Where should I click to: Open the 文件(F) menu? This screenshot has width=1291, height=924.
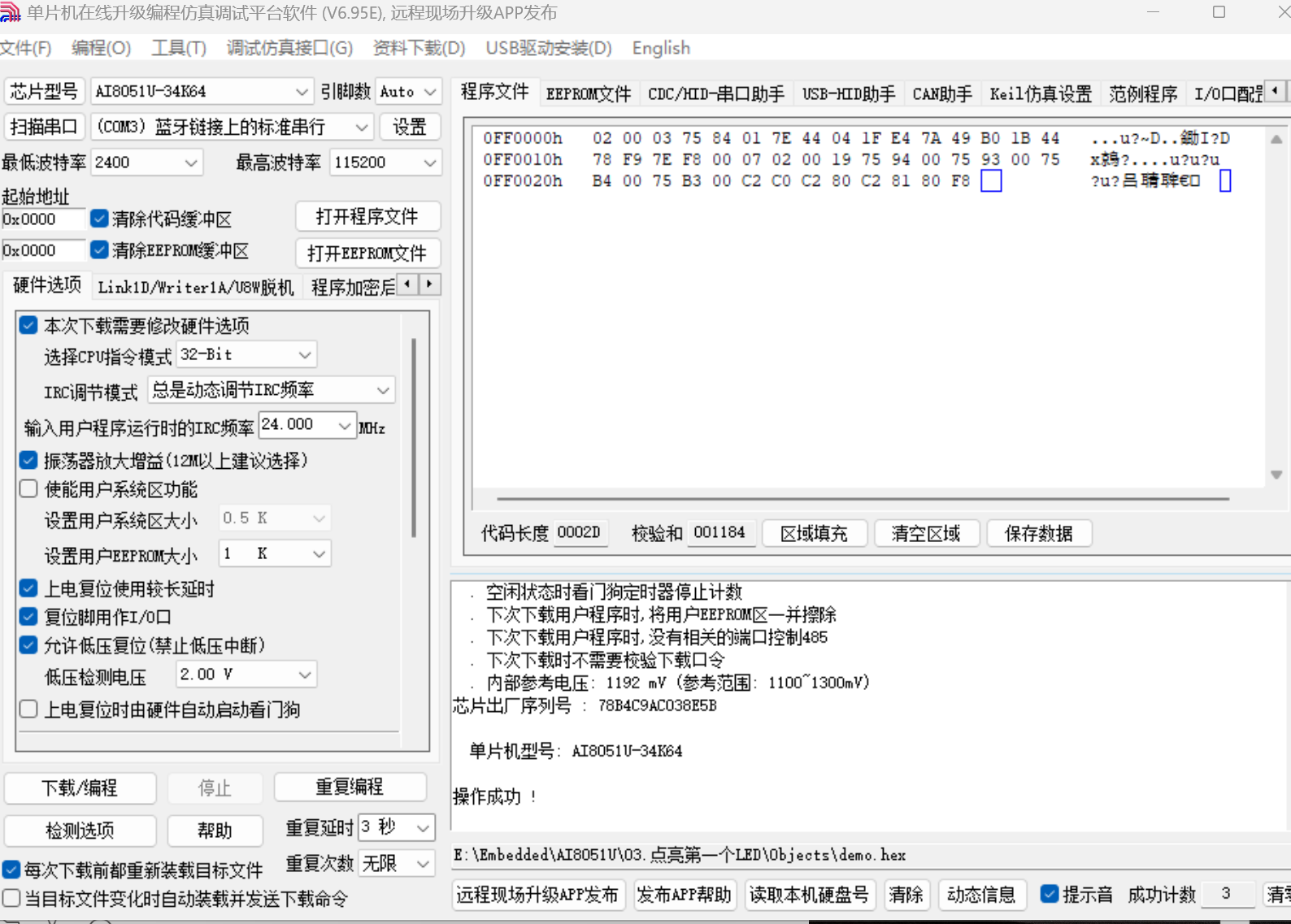click(26, 48)
